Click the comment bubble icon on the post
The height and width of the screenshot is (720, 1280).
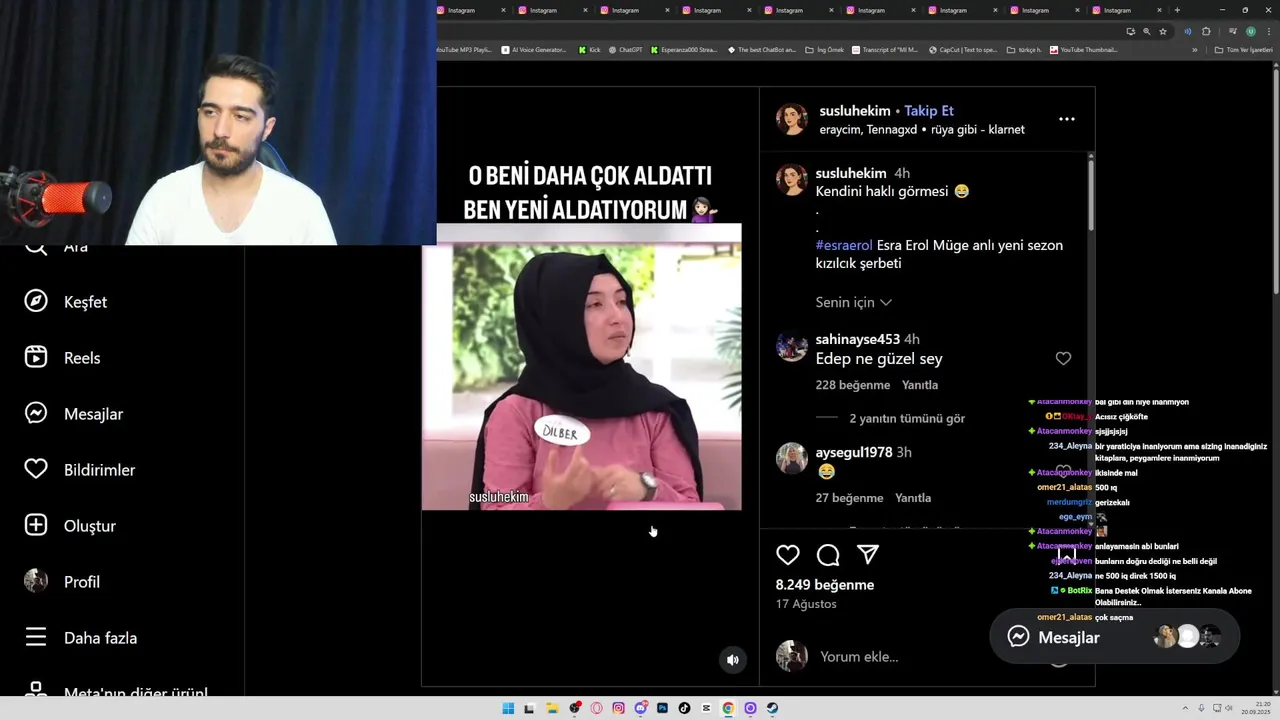[x=828, y=555]
